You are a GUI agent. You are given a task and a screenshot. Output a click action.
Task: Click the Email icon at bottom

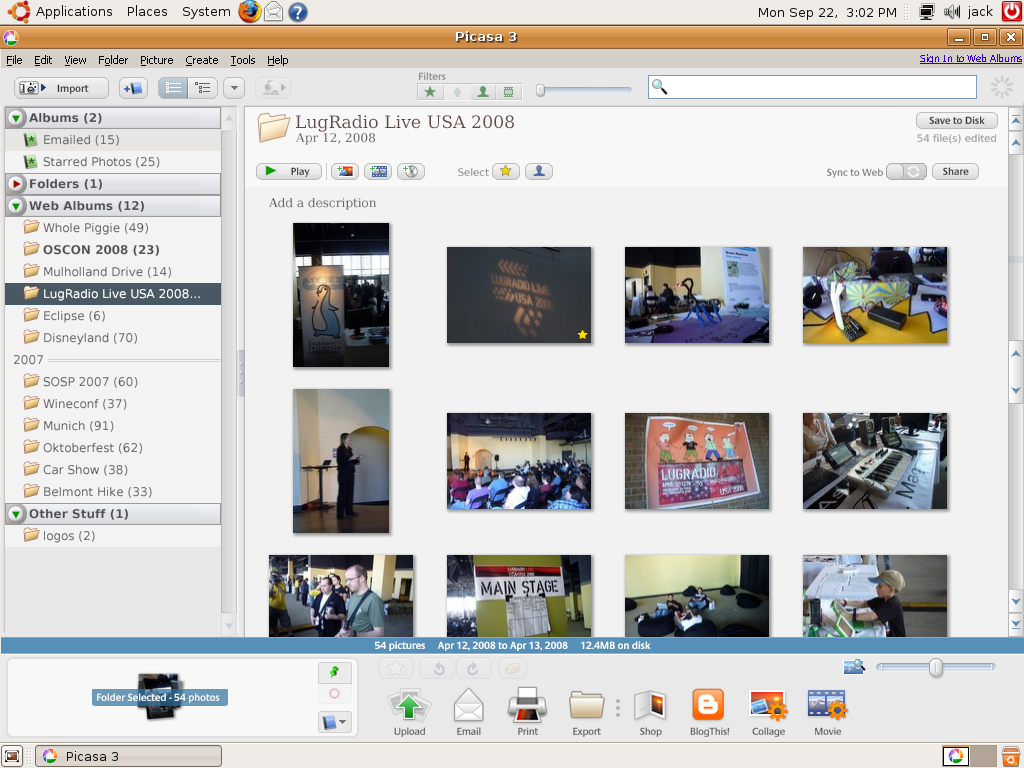point(468,710)
